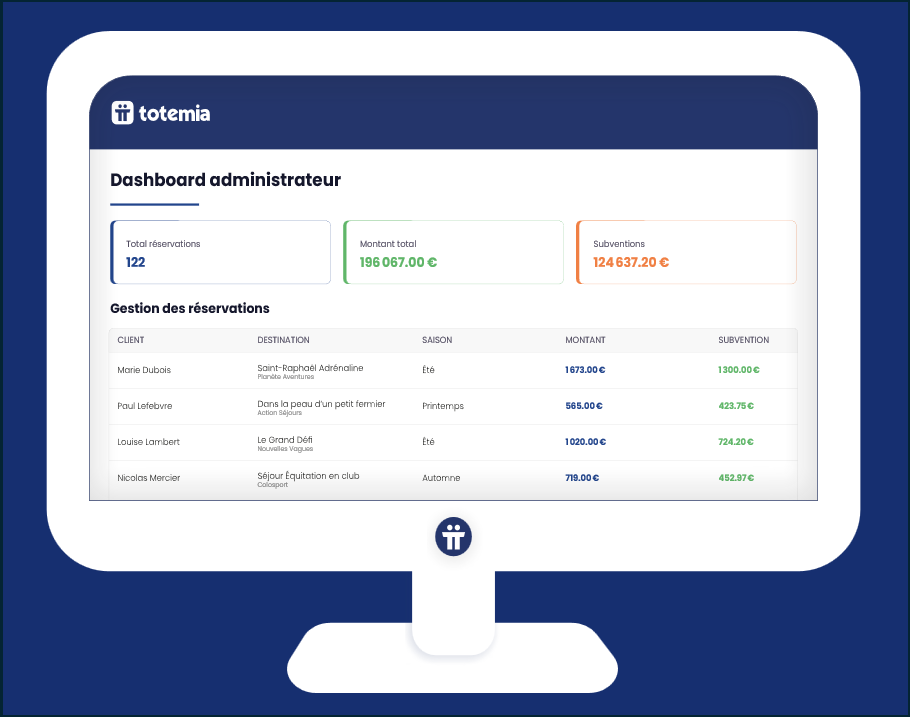Viewport: 910px width, 717px height.
Task: Click the 724.20 € subvention
Action: tap(736, 442)
